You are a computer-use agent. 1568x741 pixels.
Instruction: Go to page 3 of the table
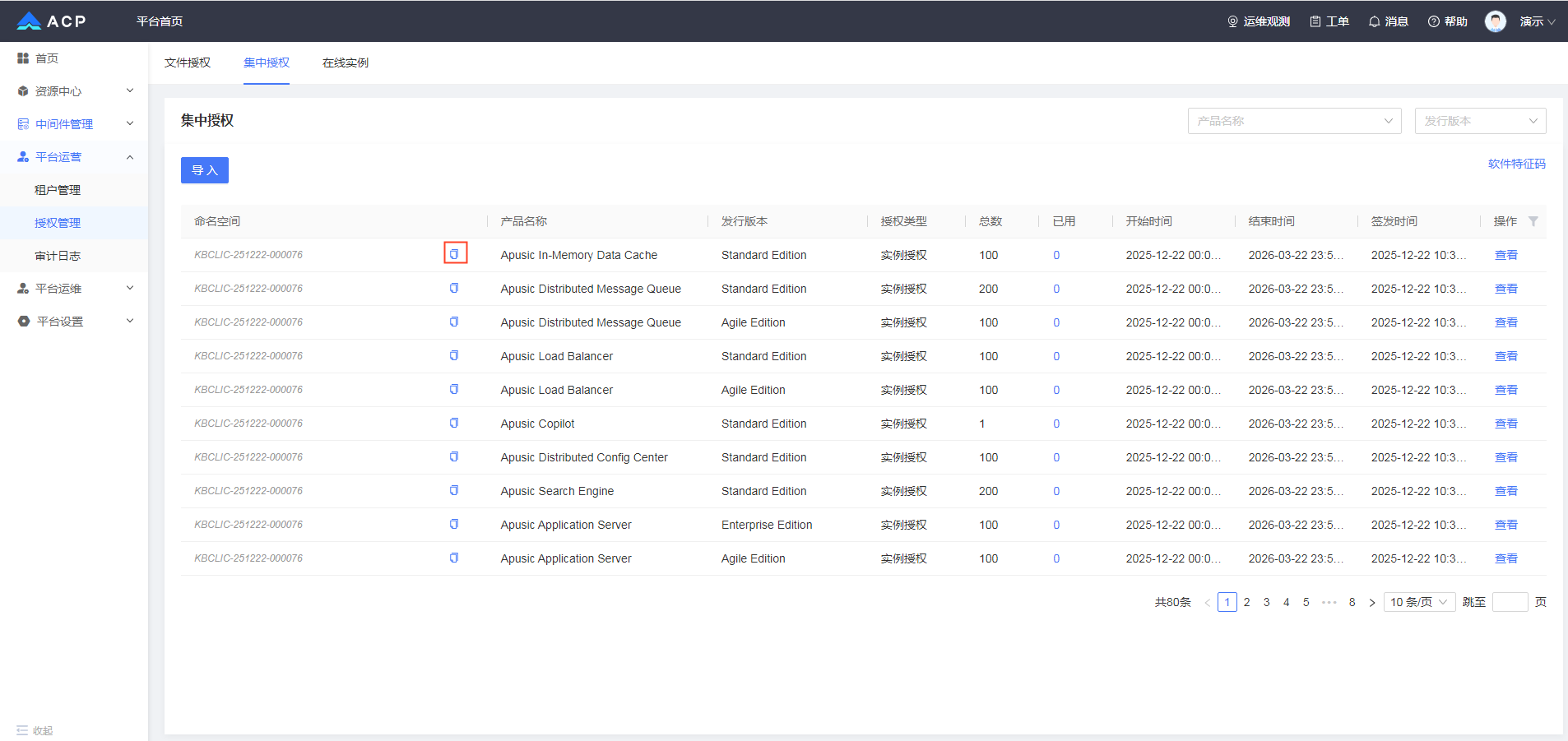(x=1267, y=602)
